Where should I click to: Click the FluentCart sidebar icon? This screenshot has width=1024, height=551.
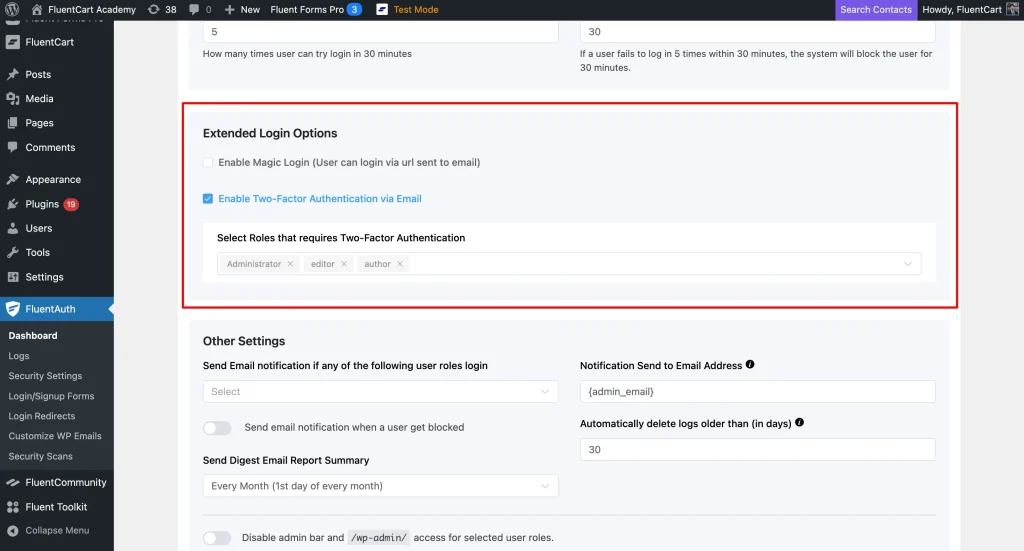click(x=12, y=42)
